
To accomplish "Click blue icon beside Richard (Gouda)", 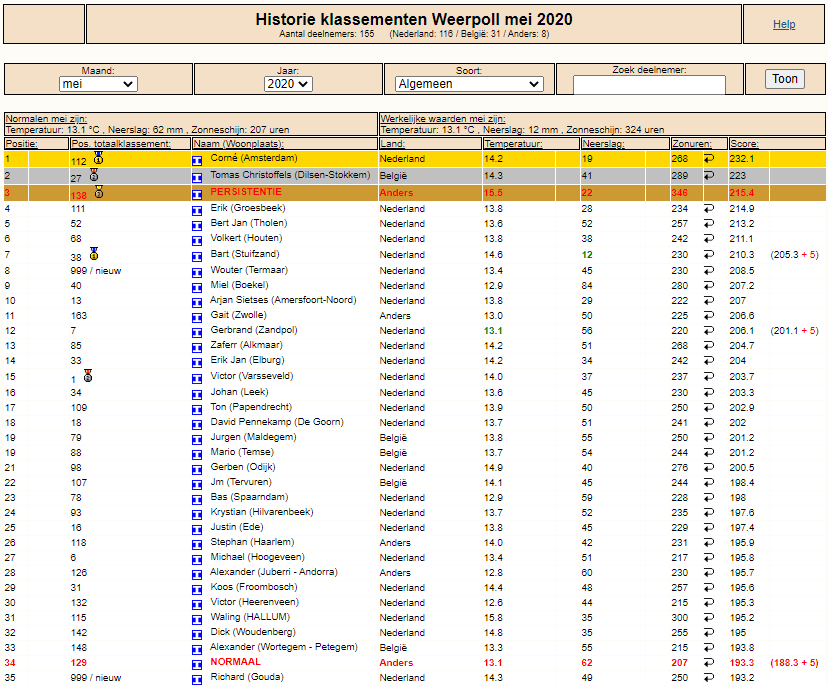I will (197, 680).
